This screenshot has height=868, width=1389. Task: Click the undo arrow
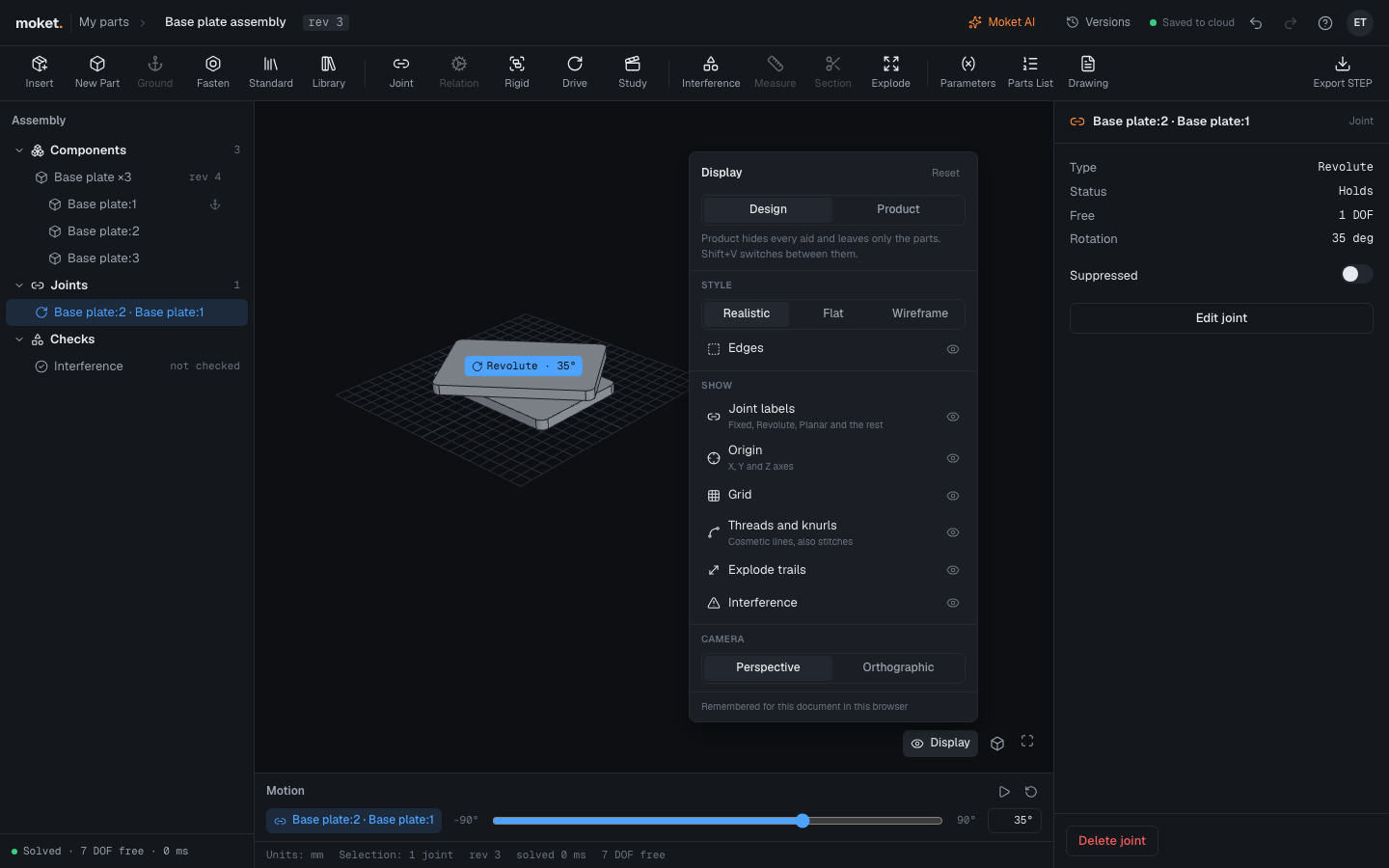pos(1256,23)
